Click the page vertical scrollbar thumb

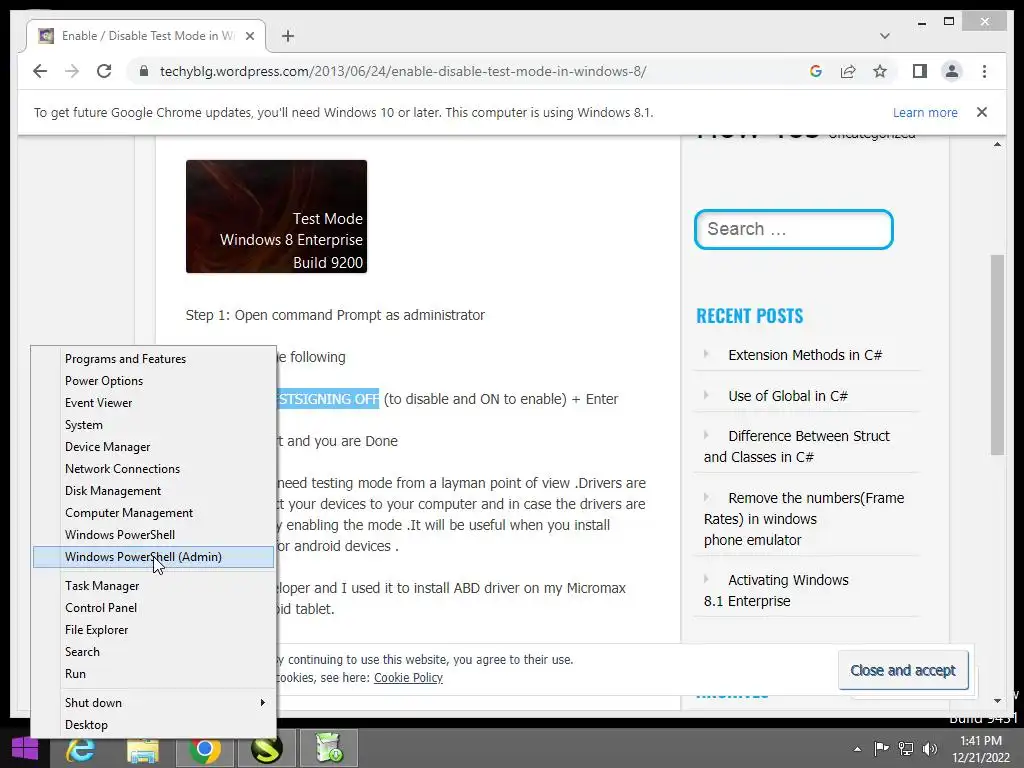coord(997,355)
